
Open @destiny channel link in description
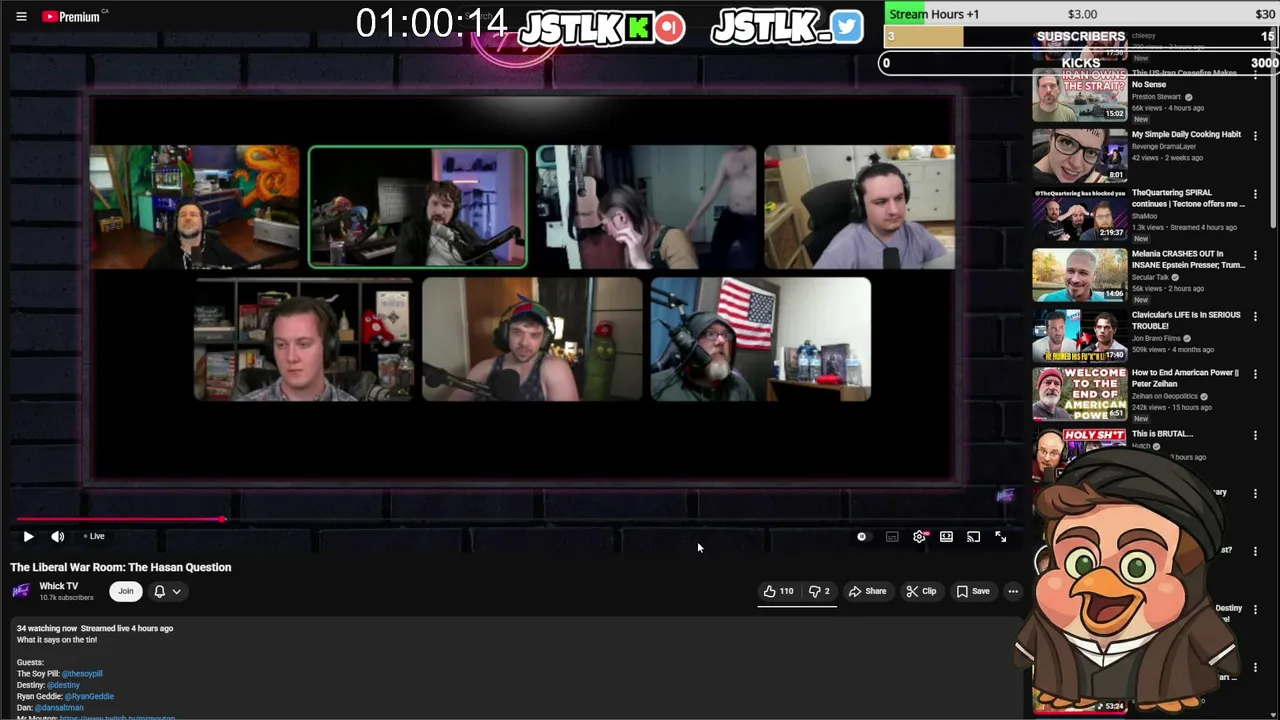[x=63, y=685]
